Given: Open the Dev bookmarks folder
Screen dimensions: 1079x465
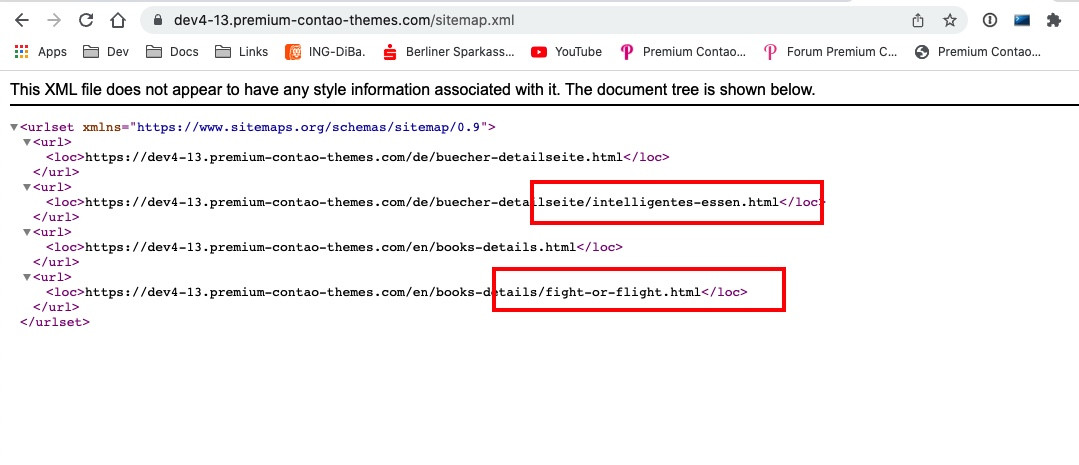Looking at the screenshot, I should [x=106, y=52].
